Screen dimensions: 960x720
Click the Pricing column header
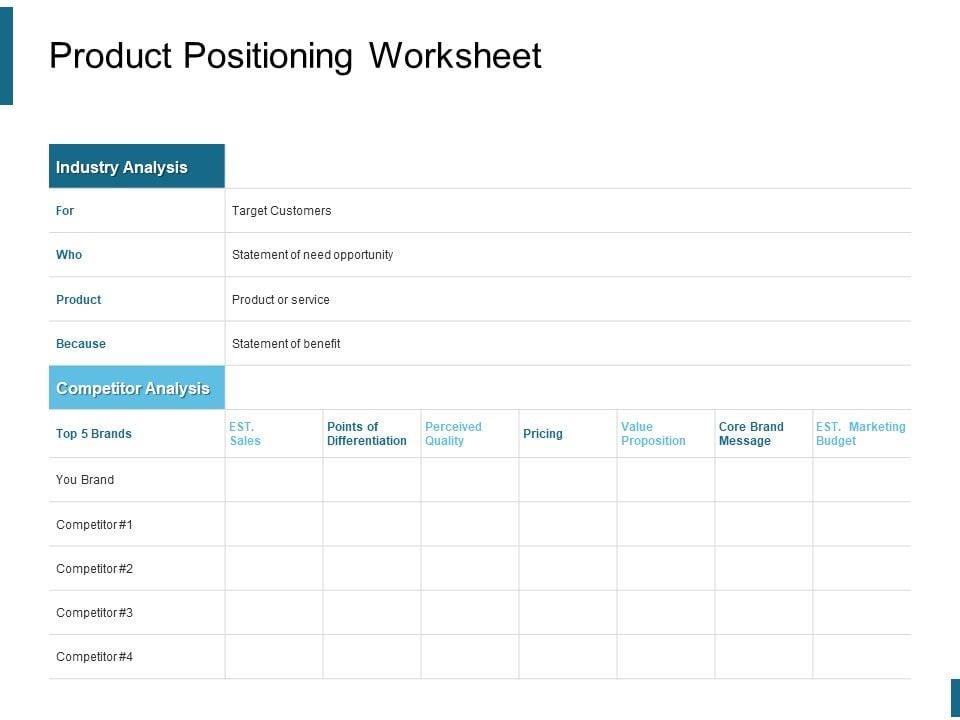pyautogui.click(x=543, y=434)
